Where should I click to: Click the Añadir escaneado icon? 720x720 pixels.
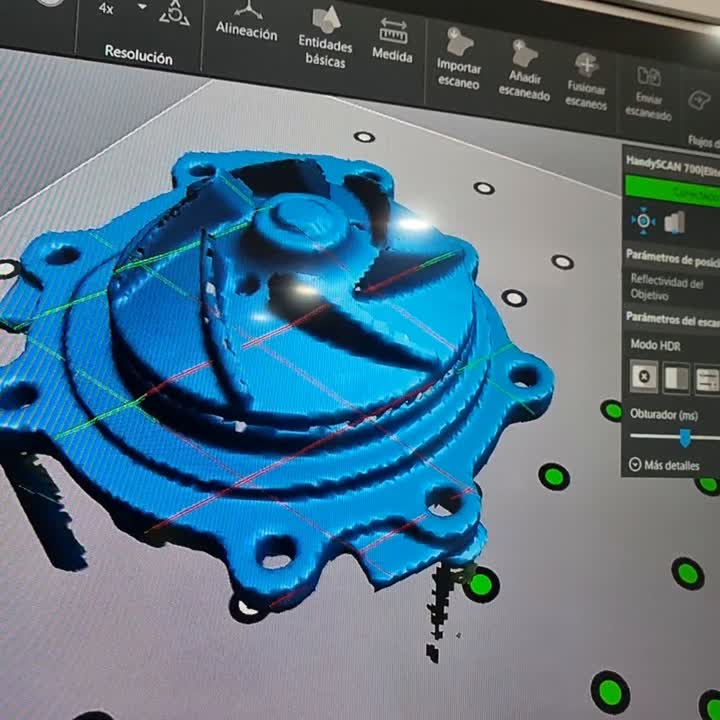[x=524, y=69]
